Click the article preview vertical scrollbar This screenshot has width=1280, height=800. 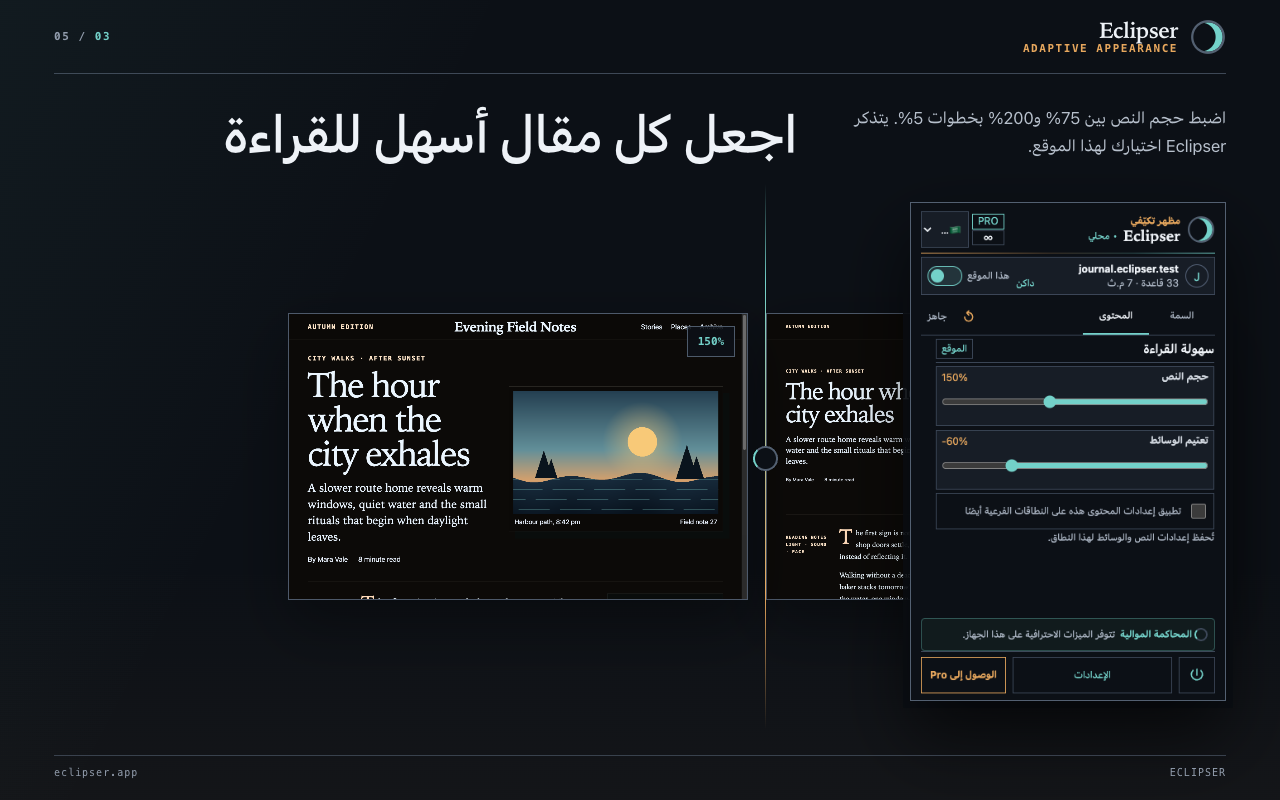click(x=745, y=383)
